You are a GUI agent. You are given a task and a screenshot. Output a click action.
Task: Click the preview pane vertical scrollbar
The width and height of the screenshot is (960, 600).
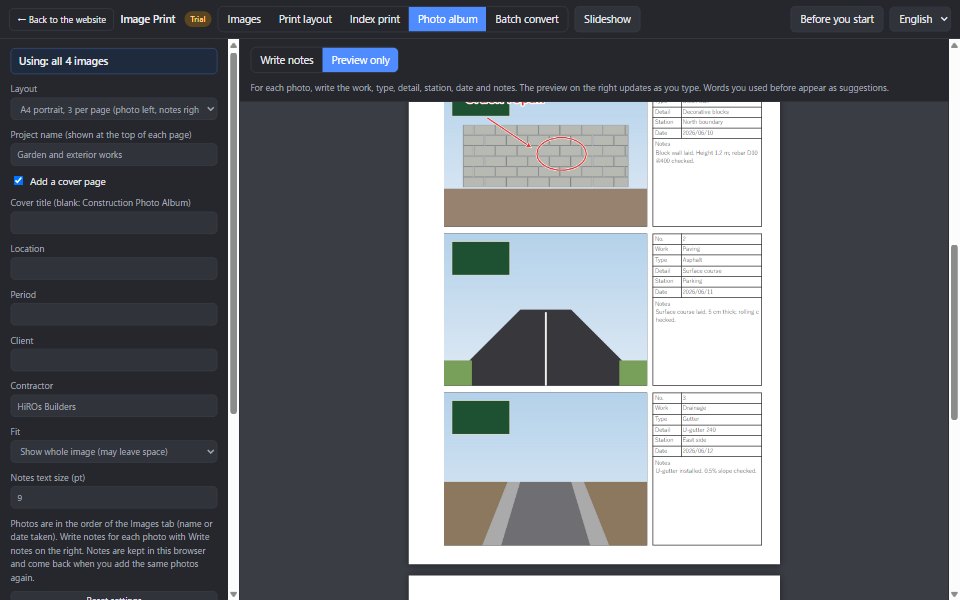click(954, 332)
